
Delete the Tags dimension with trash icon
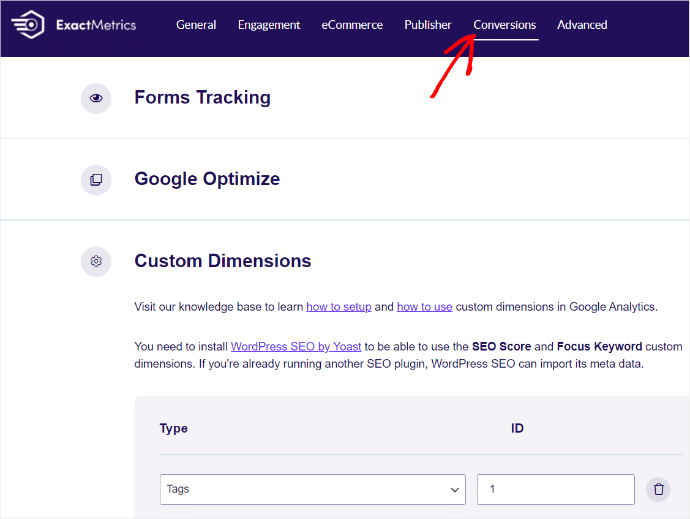[658, 489]
